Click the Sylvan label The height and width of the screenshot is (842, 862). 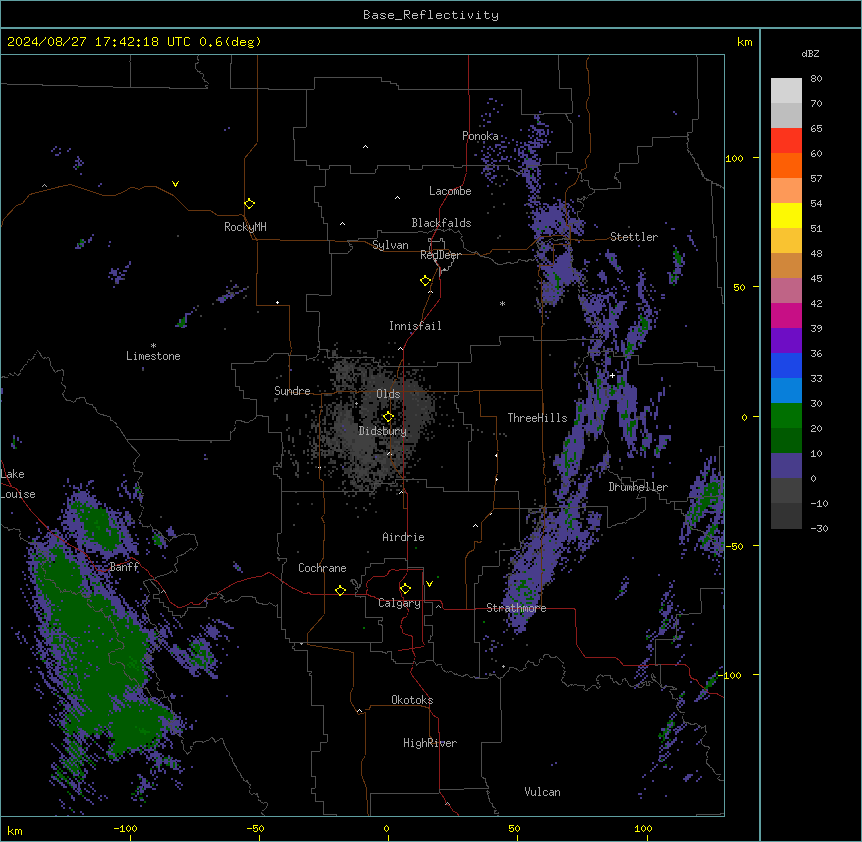390,245
